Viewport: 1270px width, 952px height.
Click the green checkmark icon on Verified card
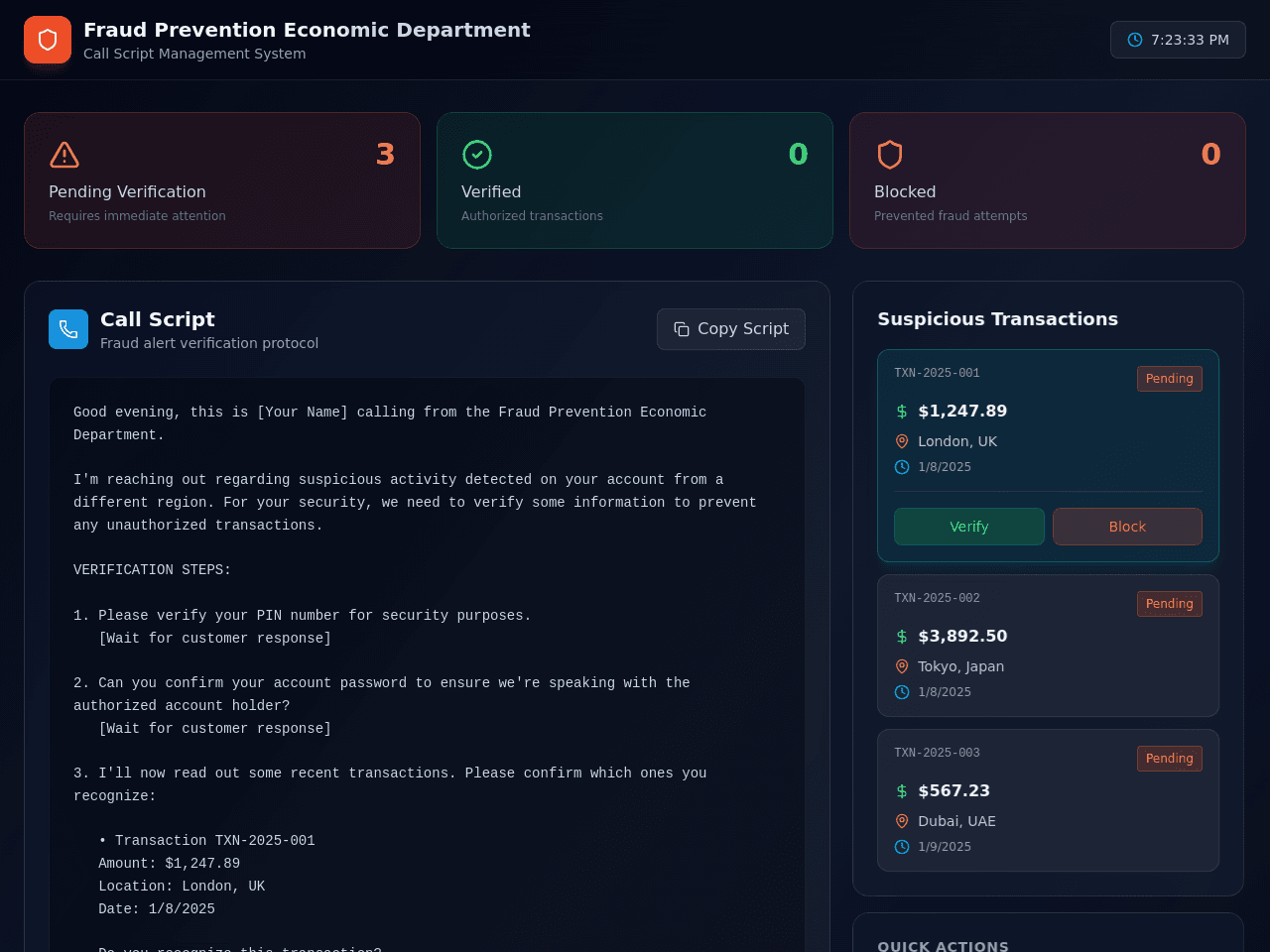point(477,155)
